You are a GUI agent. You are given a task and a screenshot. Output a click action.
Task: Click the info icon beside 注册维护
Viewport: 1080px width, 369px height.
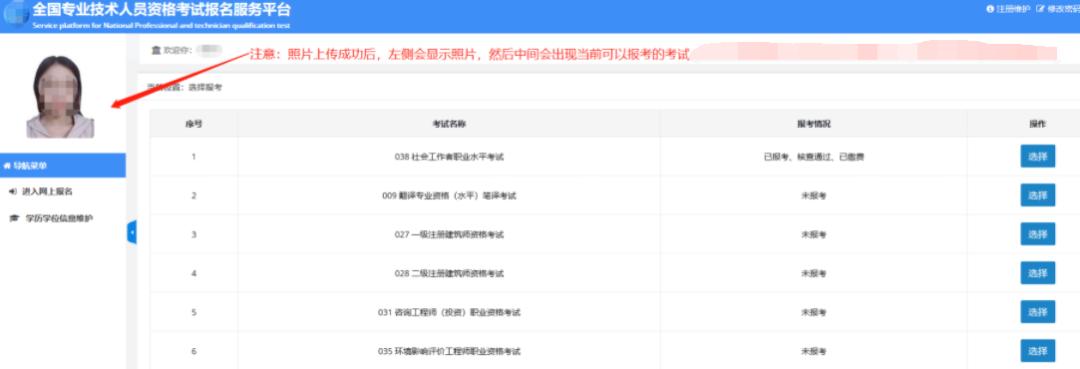click(x=990, y=9)
